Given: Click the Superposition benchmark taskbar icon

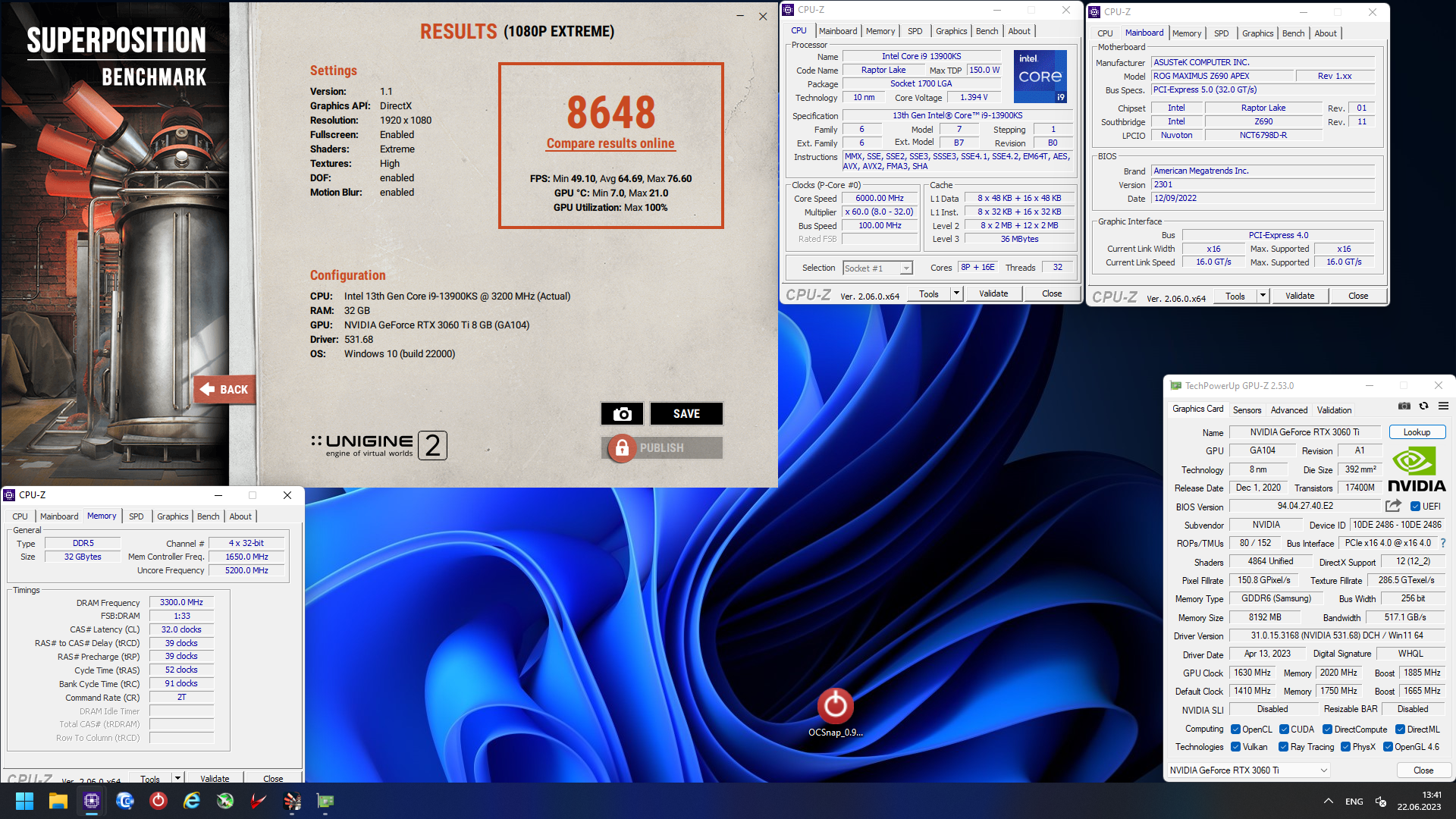Looking at the screenshot, I should 292,801.
